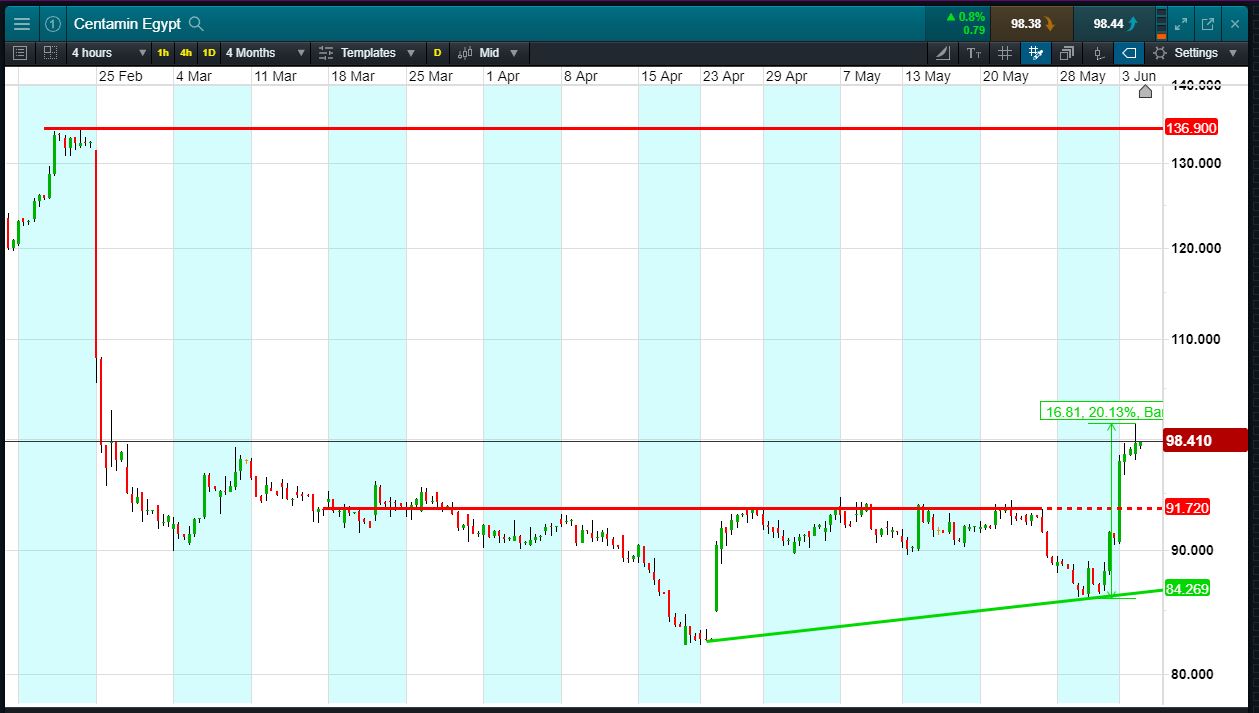Open the Templates dropdown
The width and height of the screenshot is (1259, 713).
click(366, 53)
